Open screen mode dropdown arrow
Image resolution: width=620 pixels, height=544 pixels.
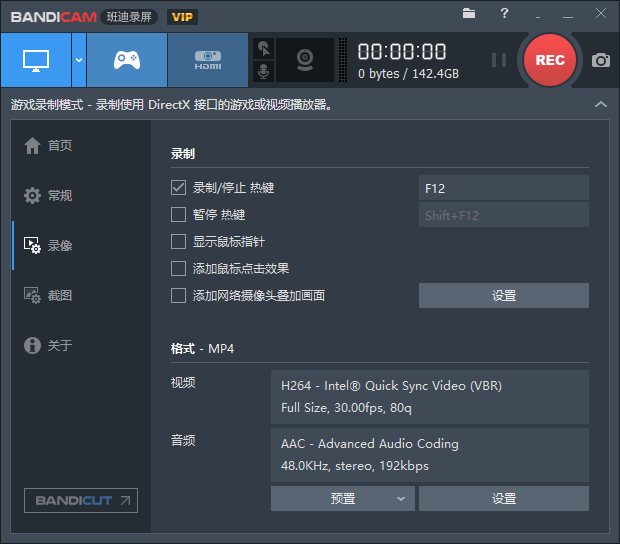pos(79,60)
